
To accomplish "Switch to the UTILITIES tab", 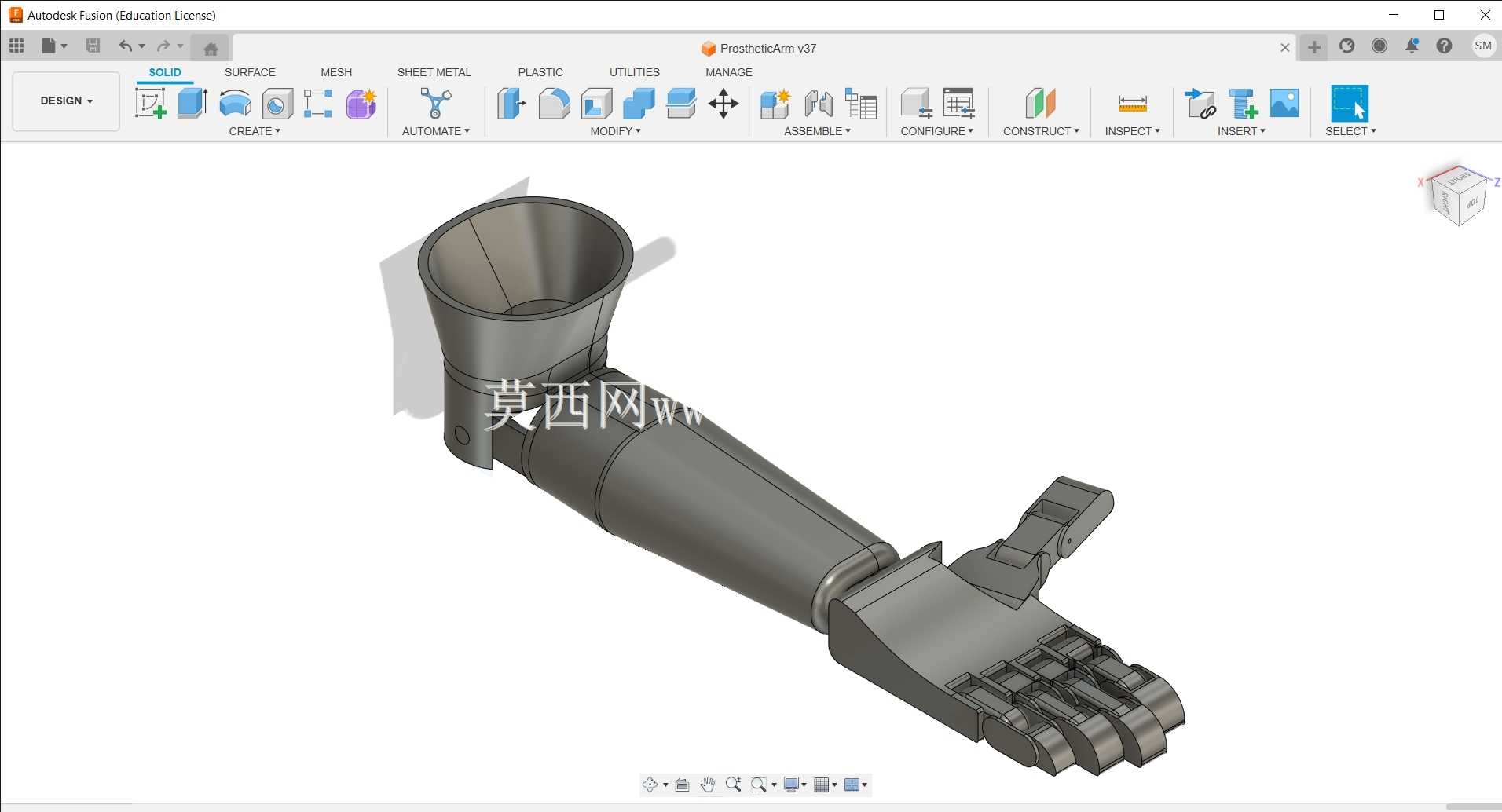I will pyautogui.click(x=635, y=72).
